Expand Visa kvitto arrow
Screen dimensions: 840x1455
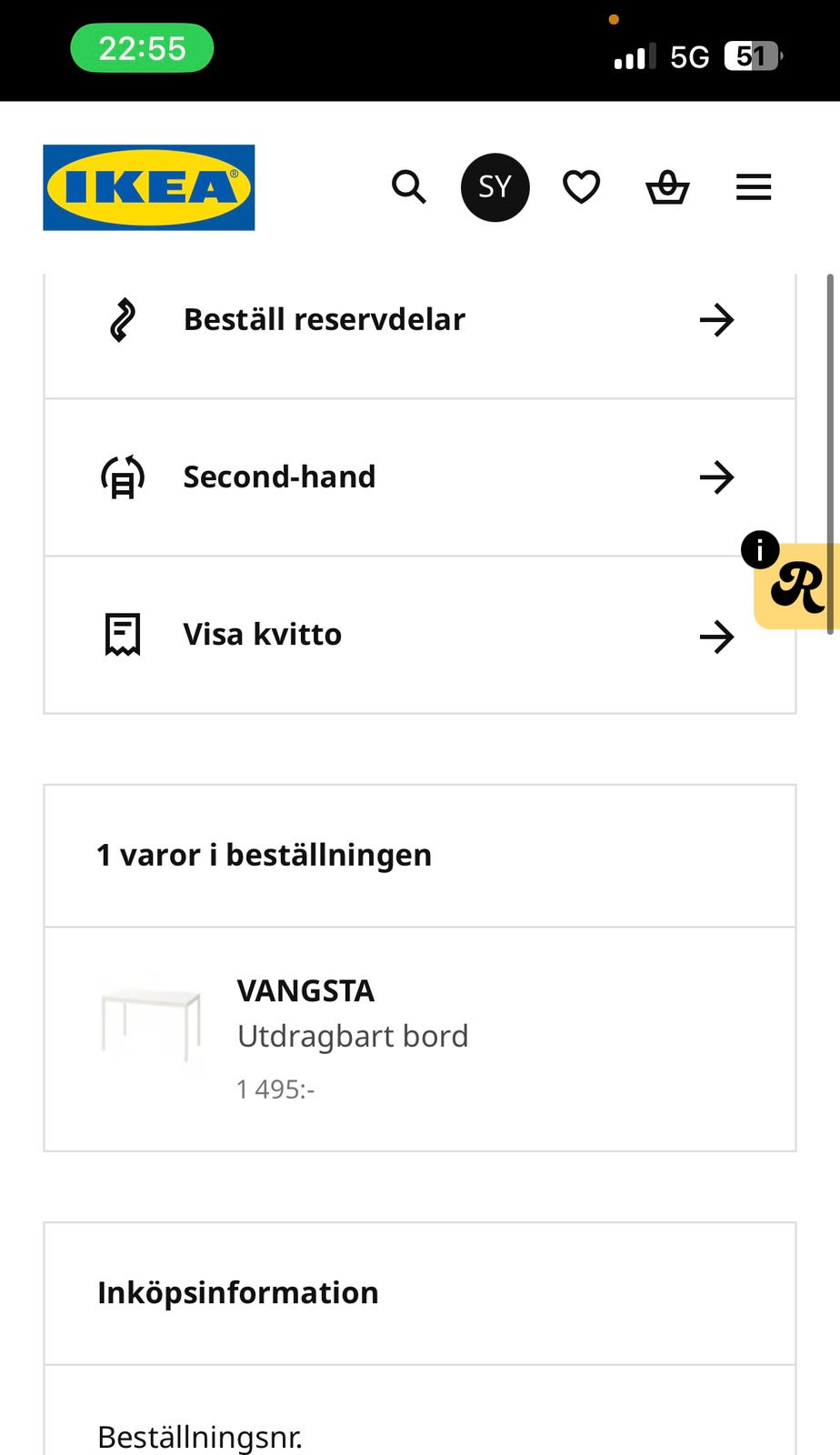(x=716, y=637)
